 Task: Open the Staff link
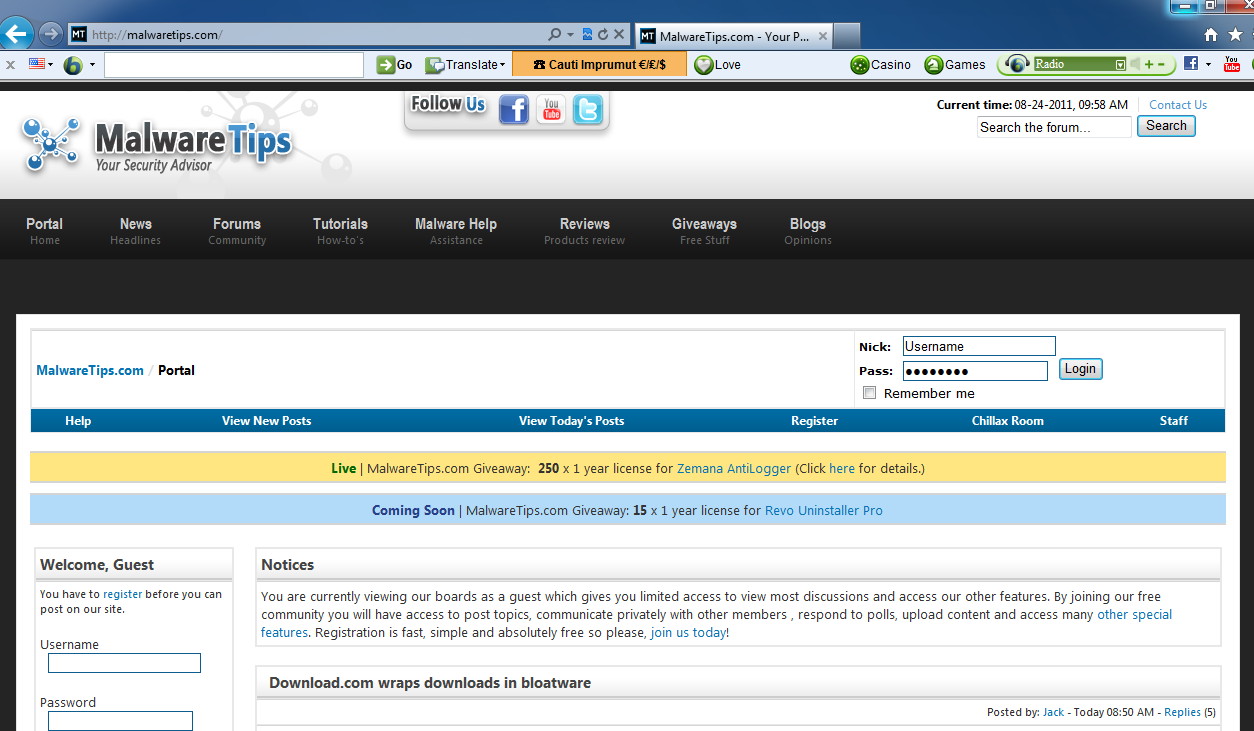1174,421
